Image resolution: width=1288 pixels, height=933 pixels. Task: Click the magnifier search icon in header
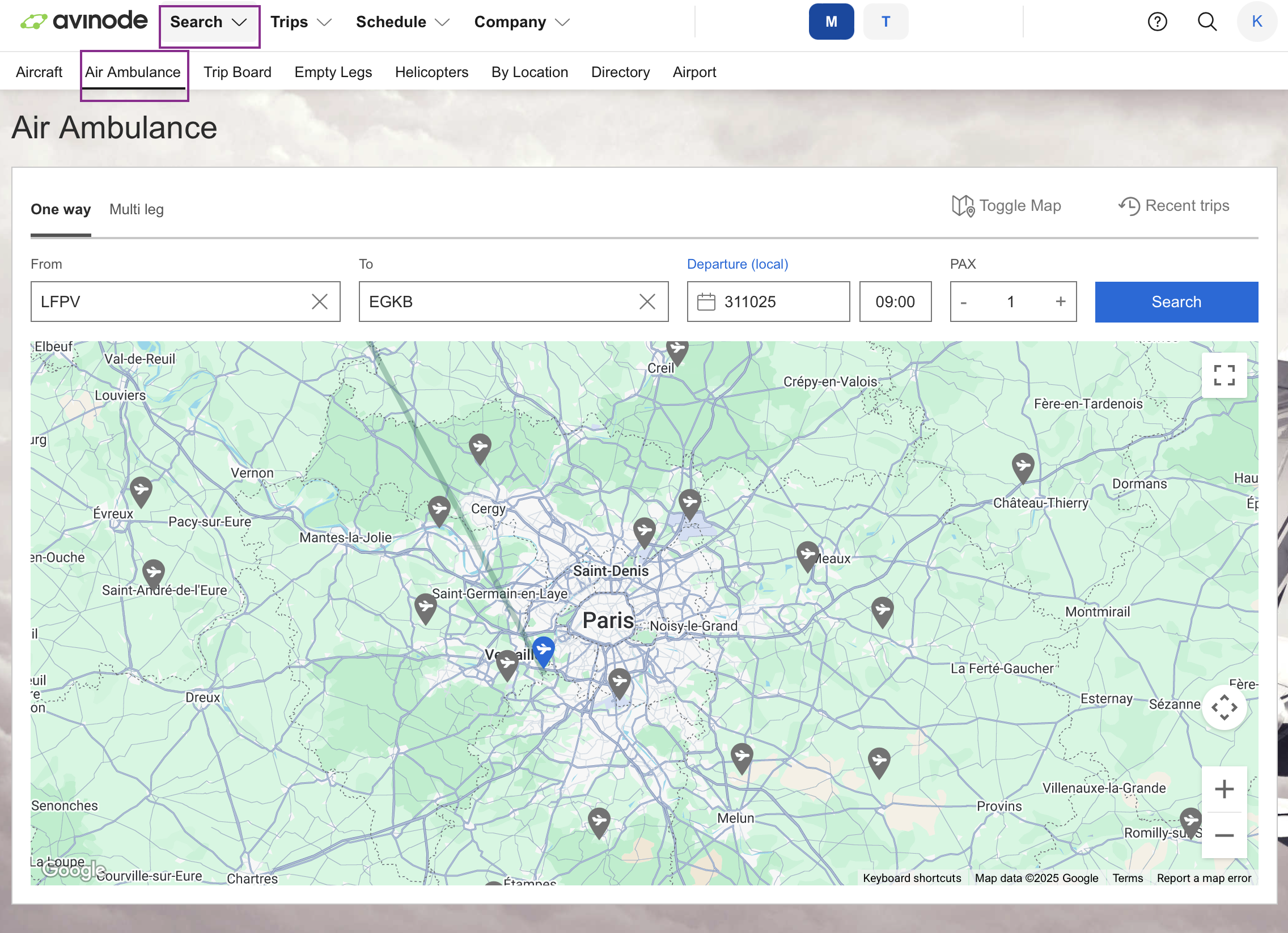1206,22
